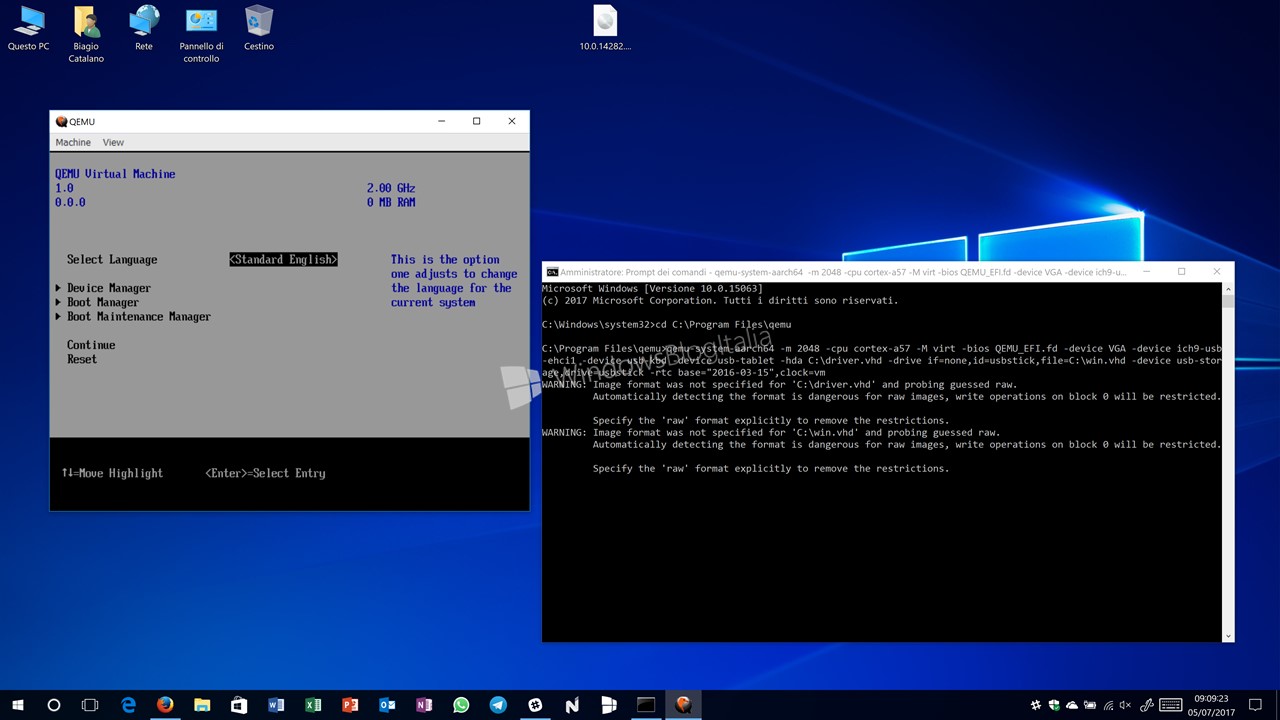Click the QEMU window title bar icon
The width and height of the screenshot is (1280, 720).
tap(62, 121)
